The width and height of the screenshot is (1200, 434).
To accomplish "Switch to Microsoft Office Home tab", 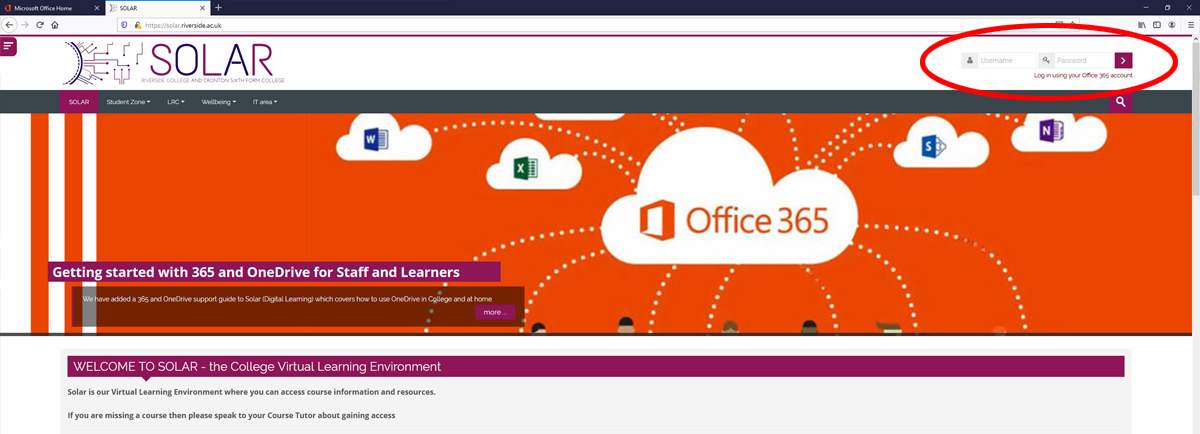I will tap(52, 8).
